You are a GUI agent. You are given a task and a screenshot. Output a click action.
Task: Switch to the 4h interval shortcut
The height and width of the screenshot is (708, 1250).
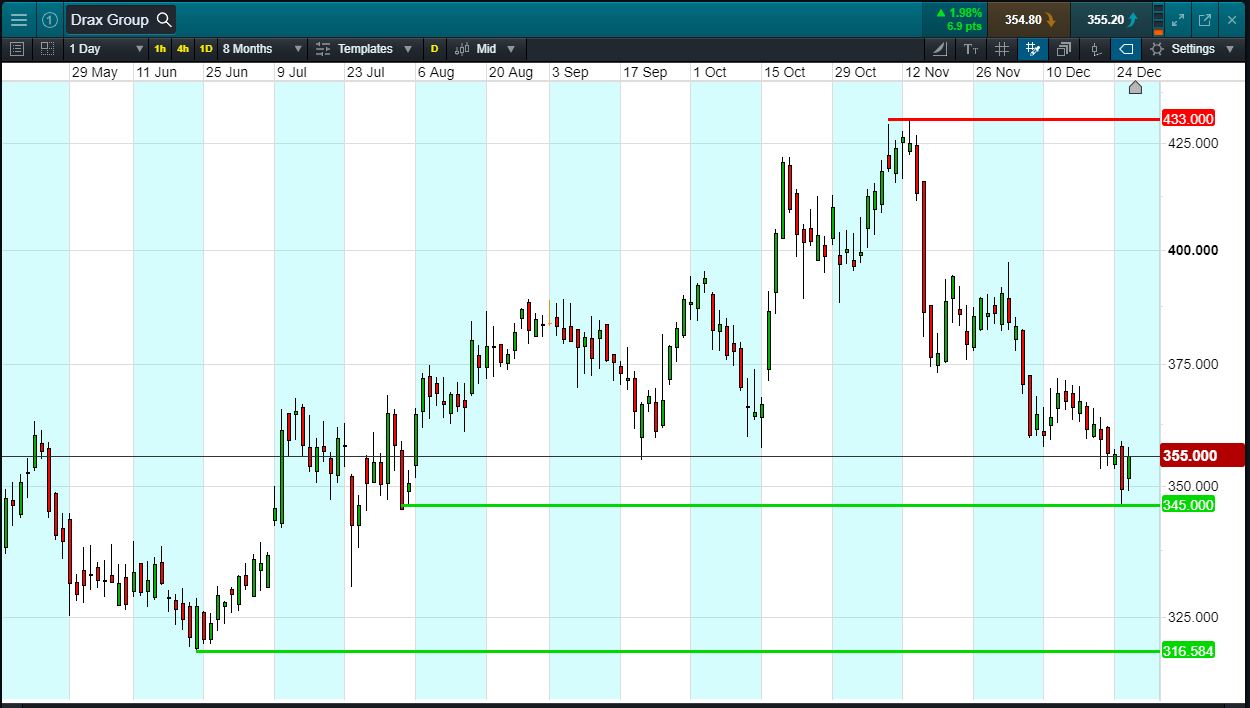[183, 48]
